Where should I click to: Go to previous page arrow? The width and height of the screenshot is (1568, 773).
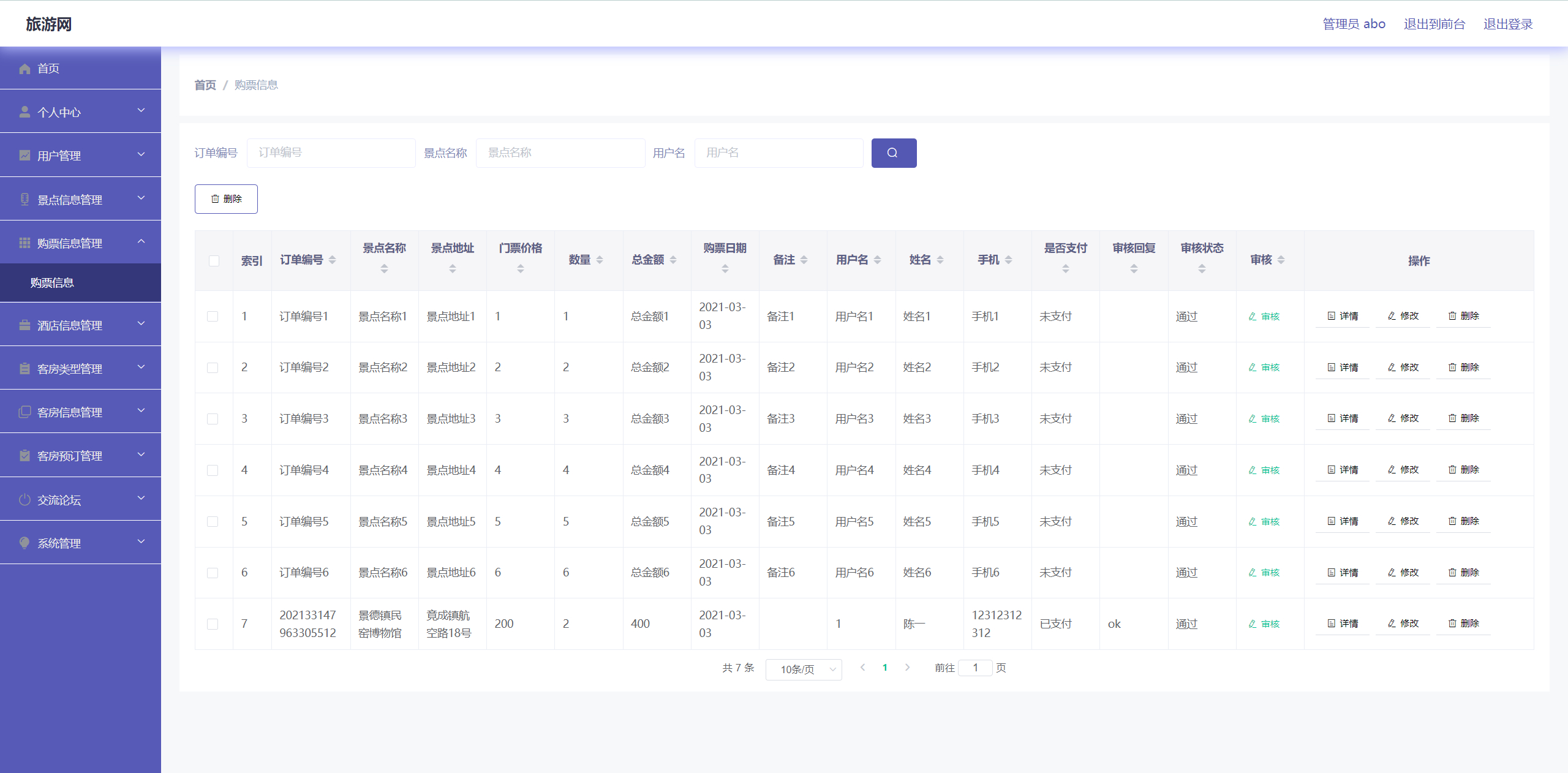[x=862, y=668]
